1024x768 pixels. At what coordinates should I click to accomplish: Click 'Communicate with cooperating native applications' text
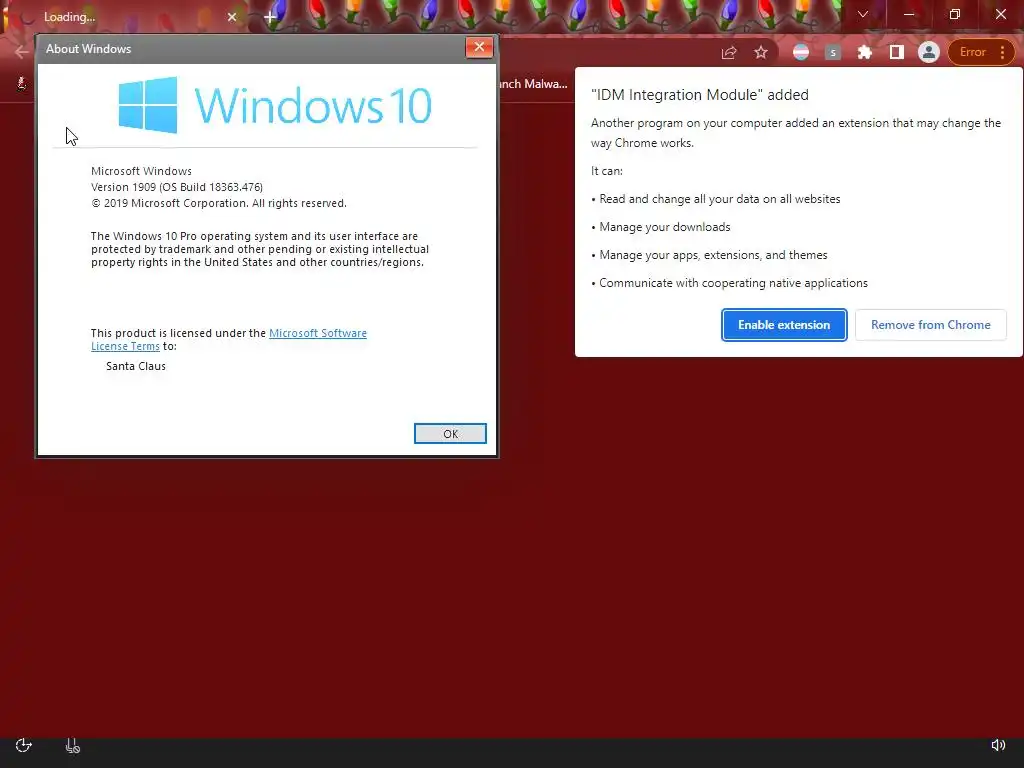[733, 283]
